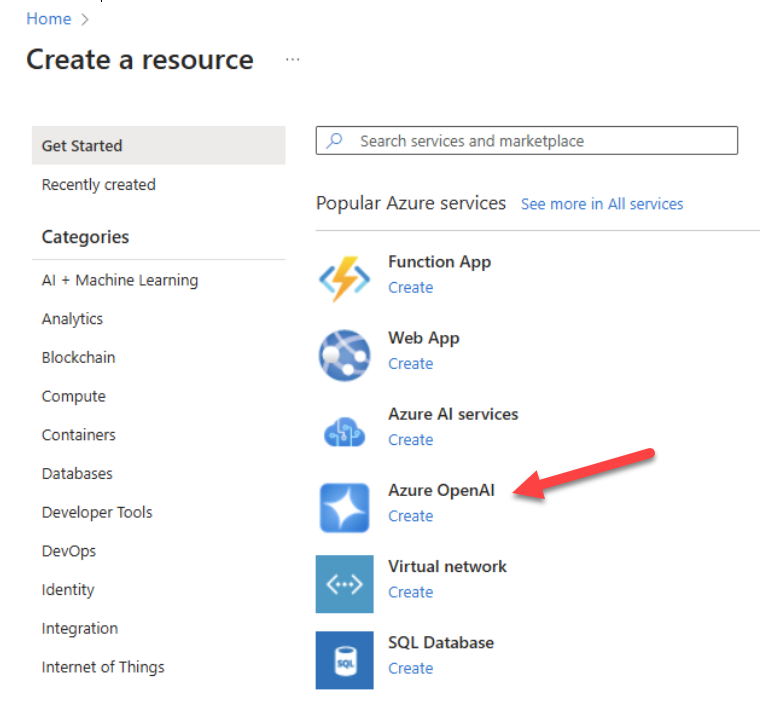
Task: Create a Function App
Action: click(x=410, y=287)
